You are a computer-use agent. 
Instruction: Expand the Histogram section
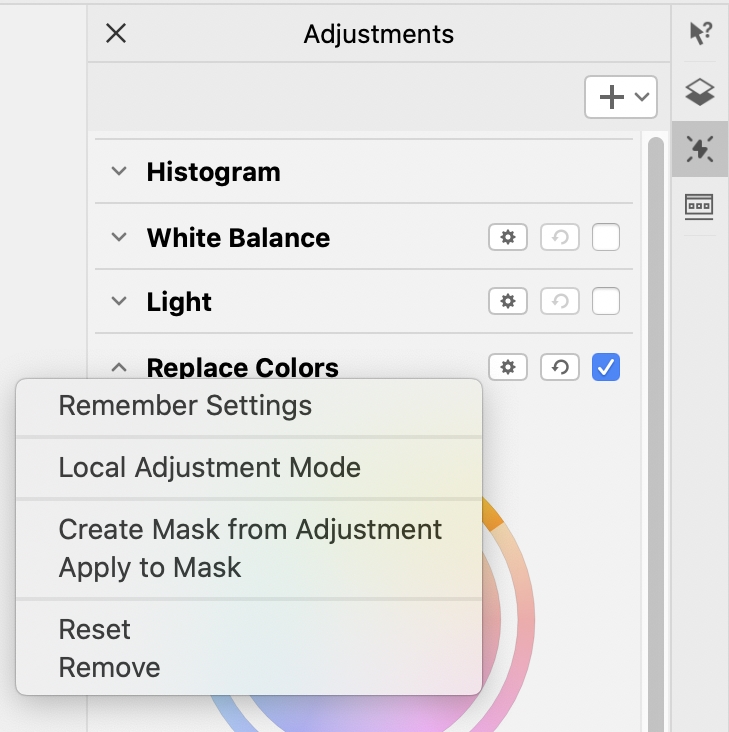tap(119, 172)
